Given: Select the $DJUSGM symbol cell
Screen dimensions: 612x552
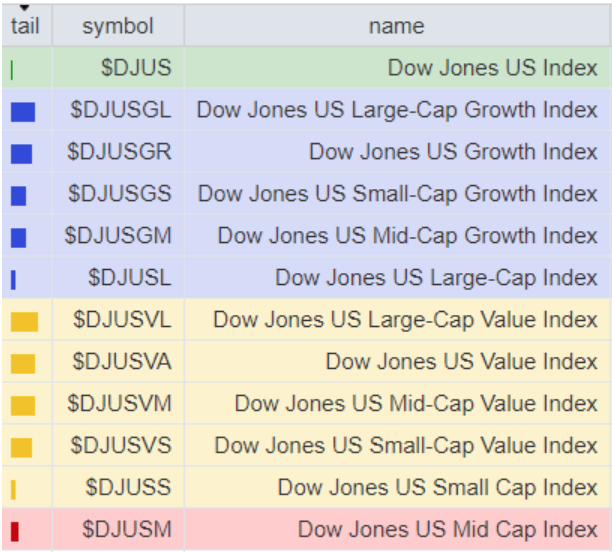Looking at the screenshot, I should [x=118, y=236].
